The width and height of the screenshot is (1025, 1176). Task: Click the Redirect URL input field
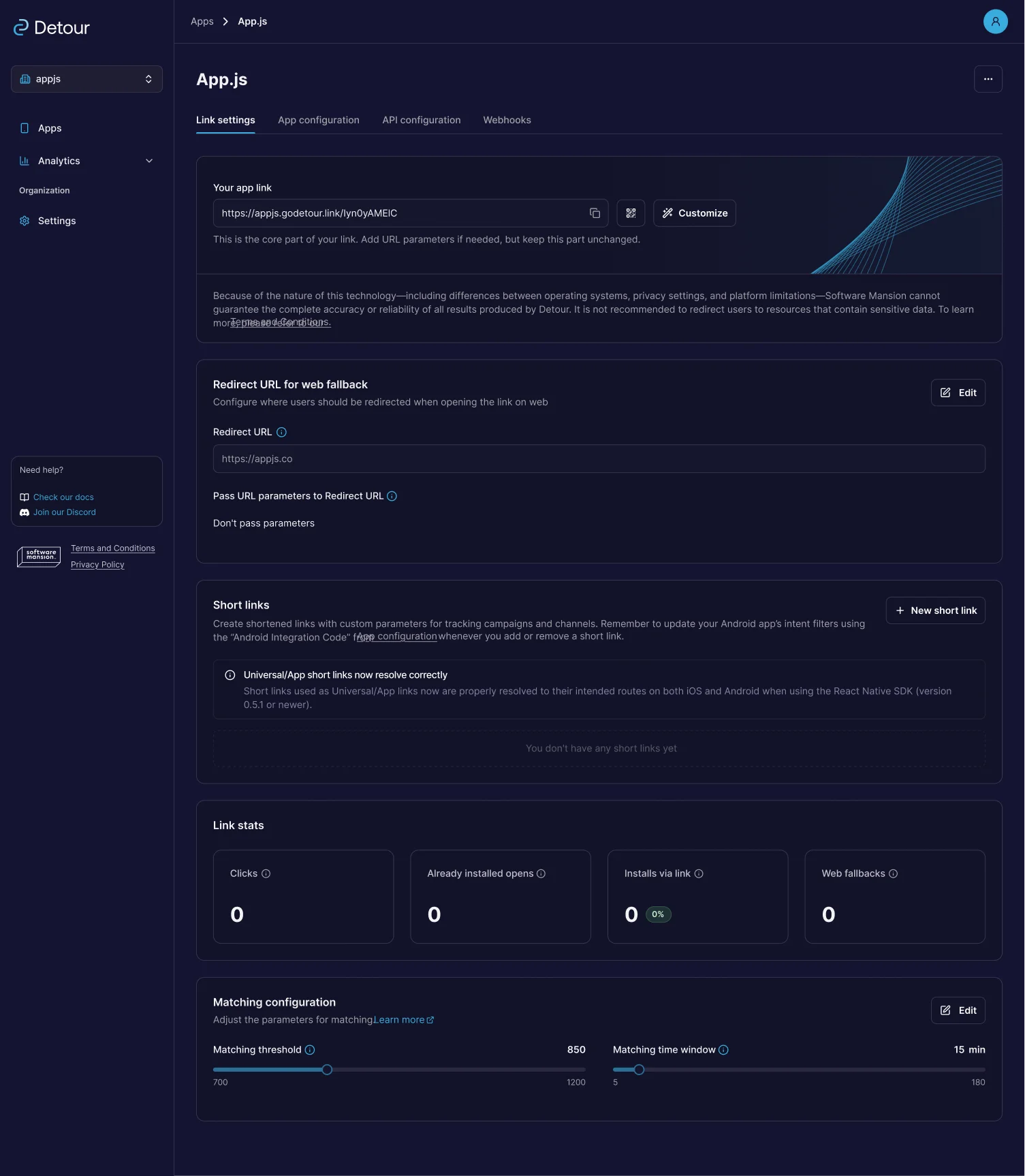[x=599, y=459]
